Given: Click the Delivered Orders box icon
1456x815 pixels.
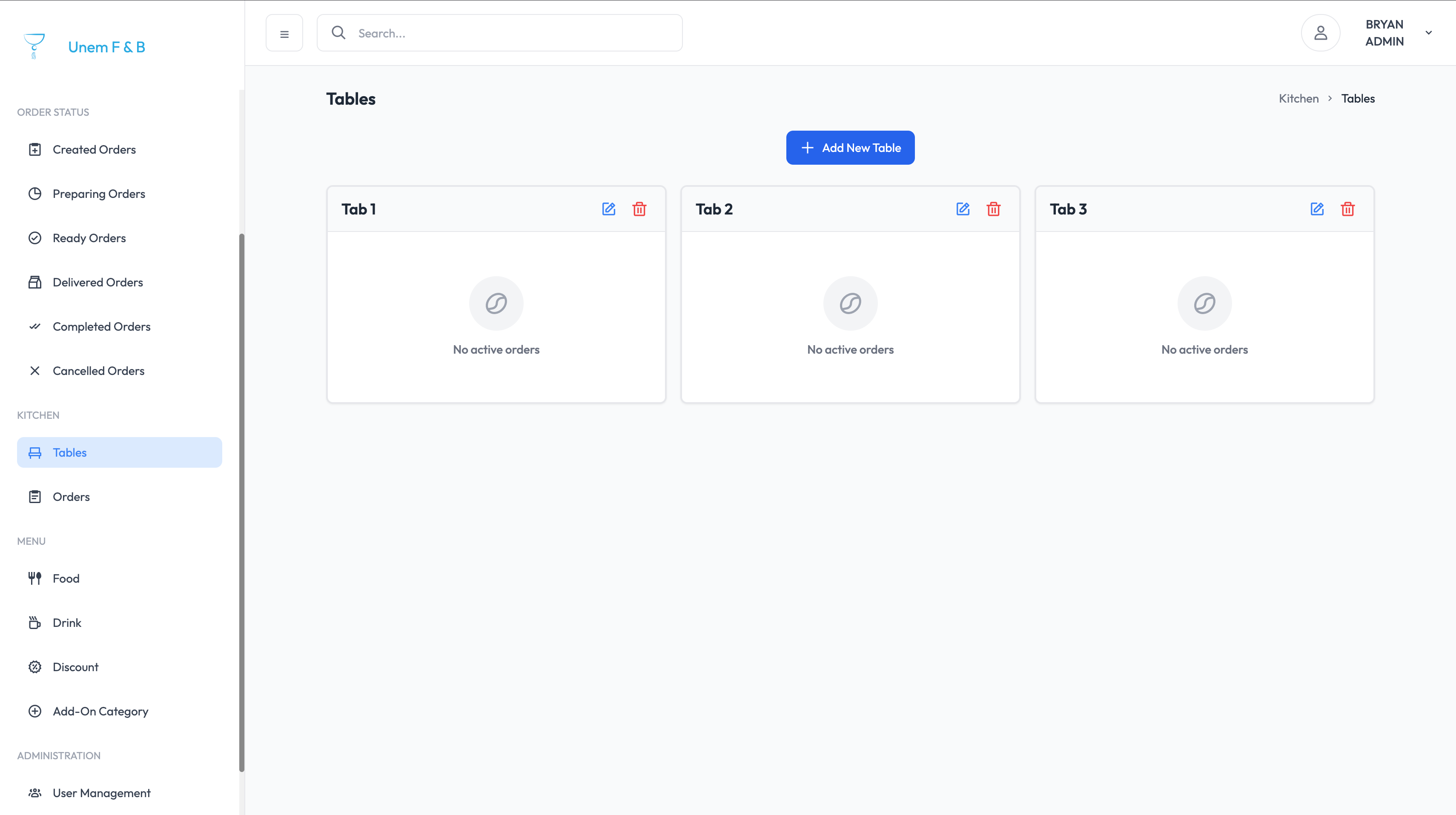Looking at the screenshot, I should coord(35,282).
